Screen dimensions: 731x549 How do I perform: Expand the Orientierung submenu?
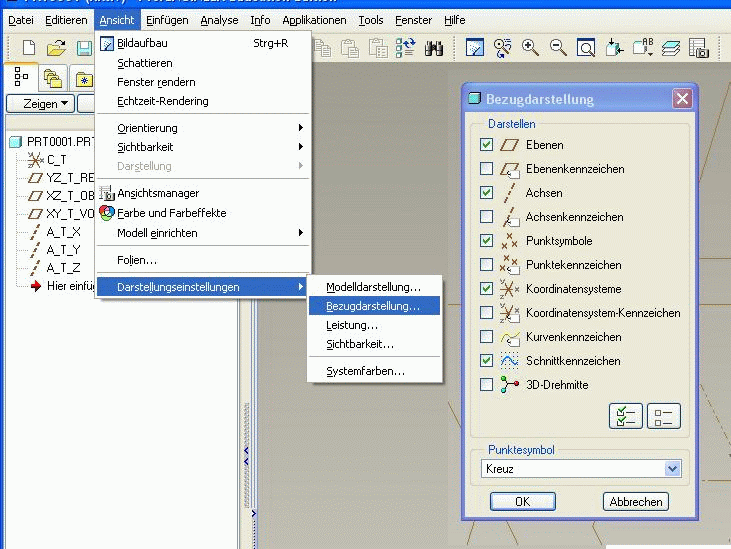click(203, 128)
